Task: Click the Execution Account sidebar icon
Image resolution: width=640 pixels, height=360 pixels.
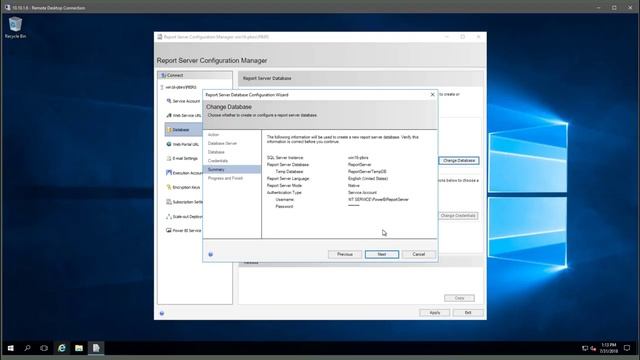Action: coord(169,173)
